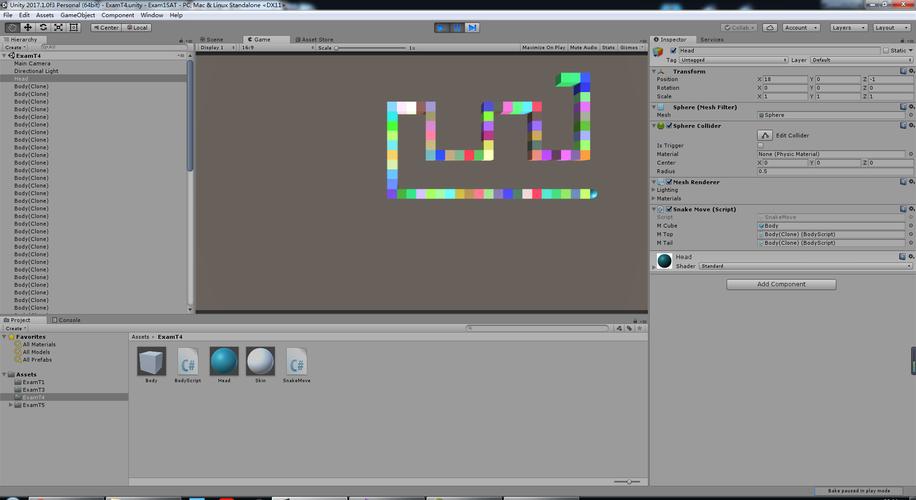Click the Step frame button
The width and height of the screenshot is (916, 500).
pos(472,27)
